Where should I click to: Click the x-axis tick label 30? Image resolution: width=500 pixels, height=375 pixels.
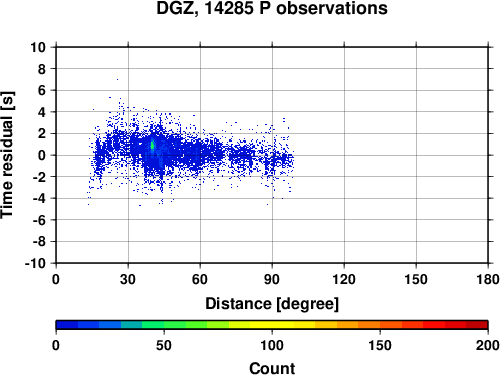pyautogui.click(x=128, y=279)
